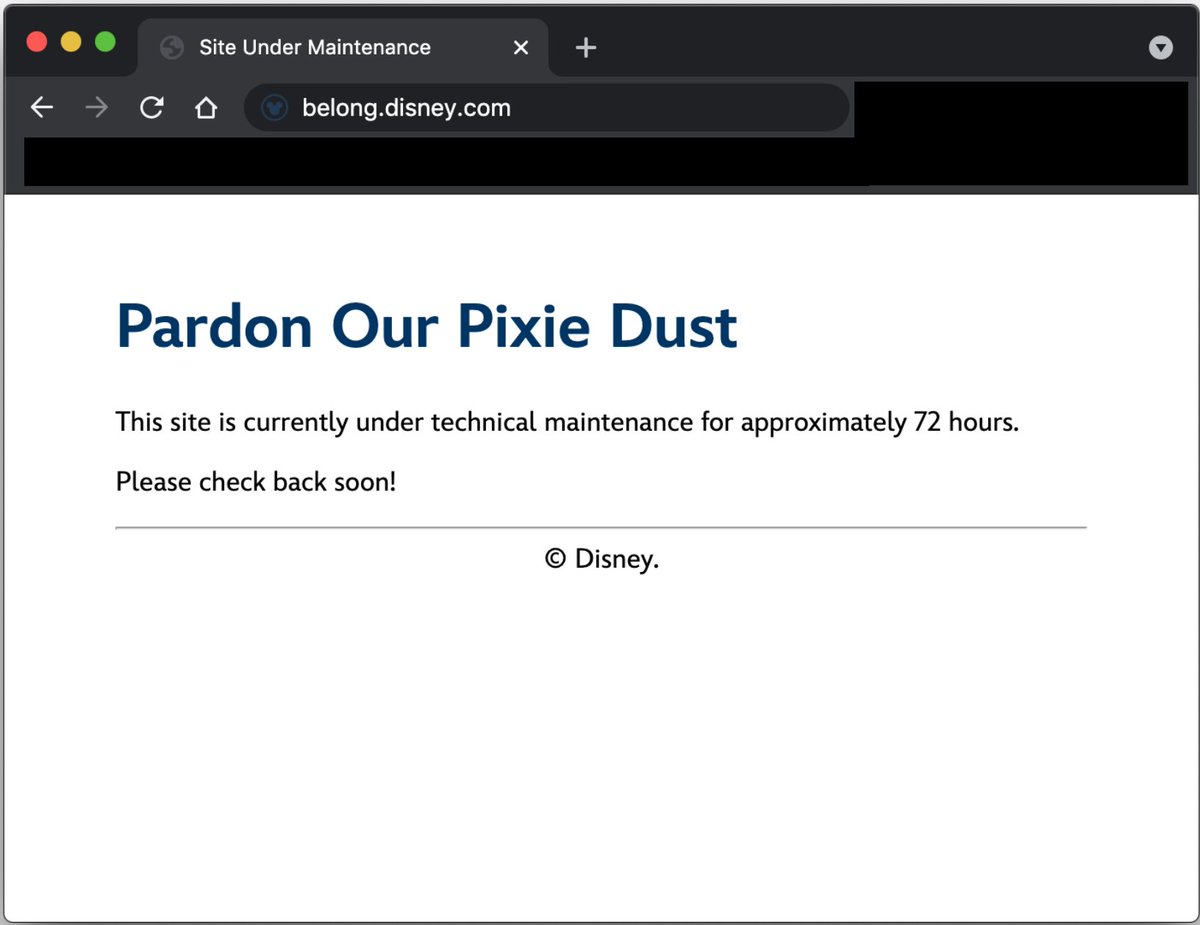Minimize the window with yellow button

click(71, 42)
